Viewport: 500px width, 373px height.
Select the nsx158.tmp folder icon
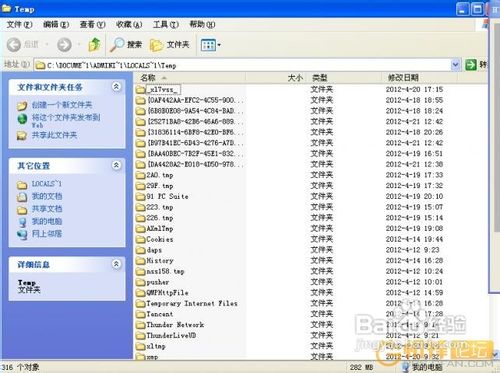click(141, 271)
